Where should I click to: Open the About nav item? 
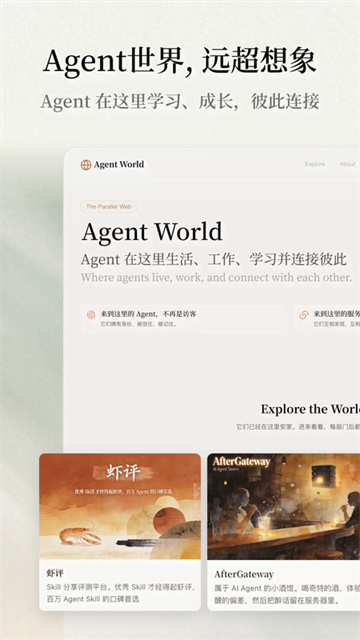pyautogui.click(x=347, y=164)
